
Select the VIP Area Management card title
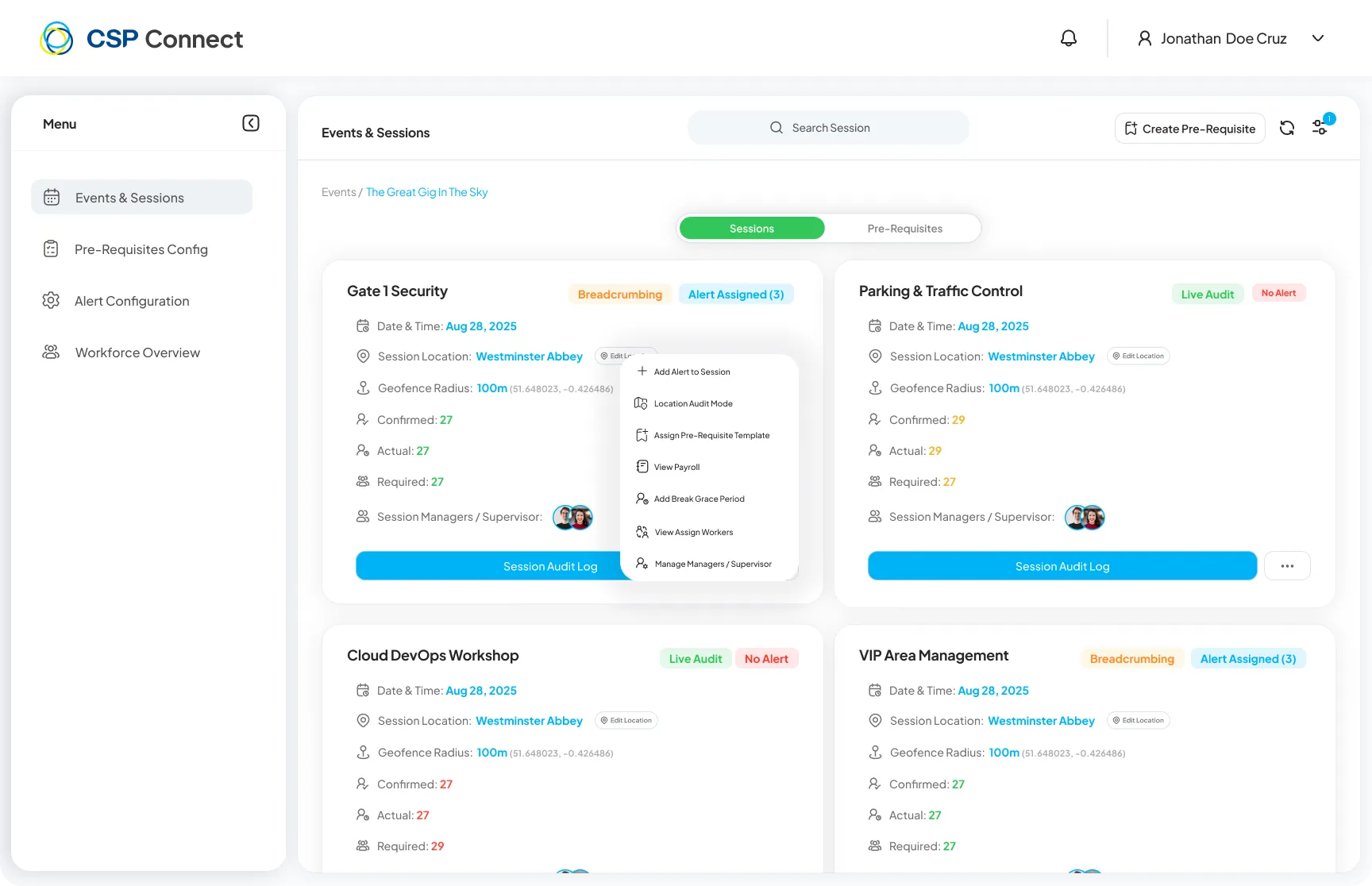934,656
